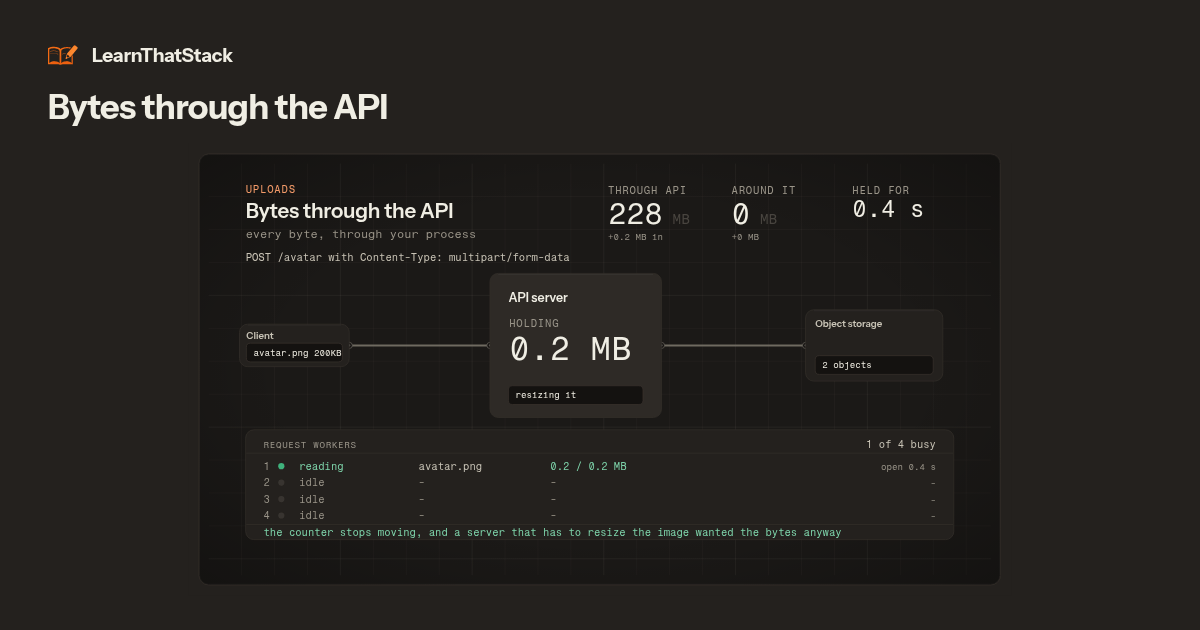The width and height of the screenshot is (1200, 630).
Task: Select the grey idle dot for worker 2
Action: pyautogui.click(x=281, y=483)
